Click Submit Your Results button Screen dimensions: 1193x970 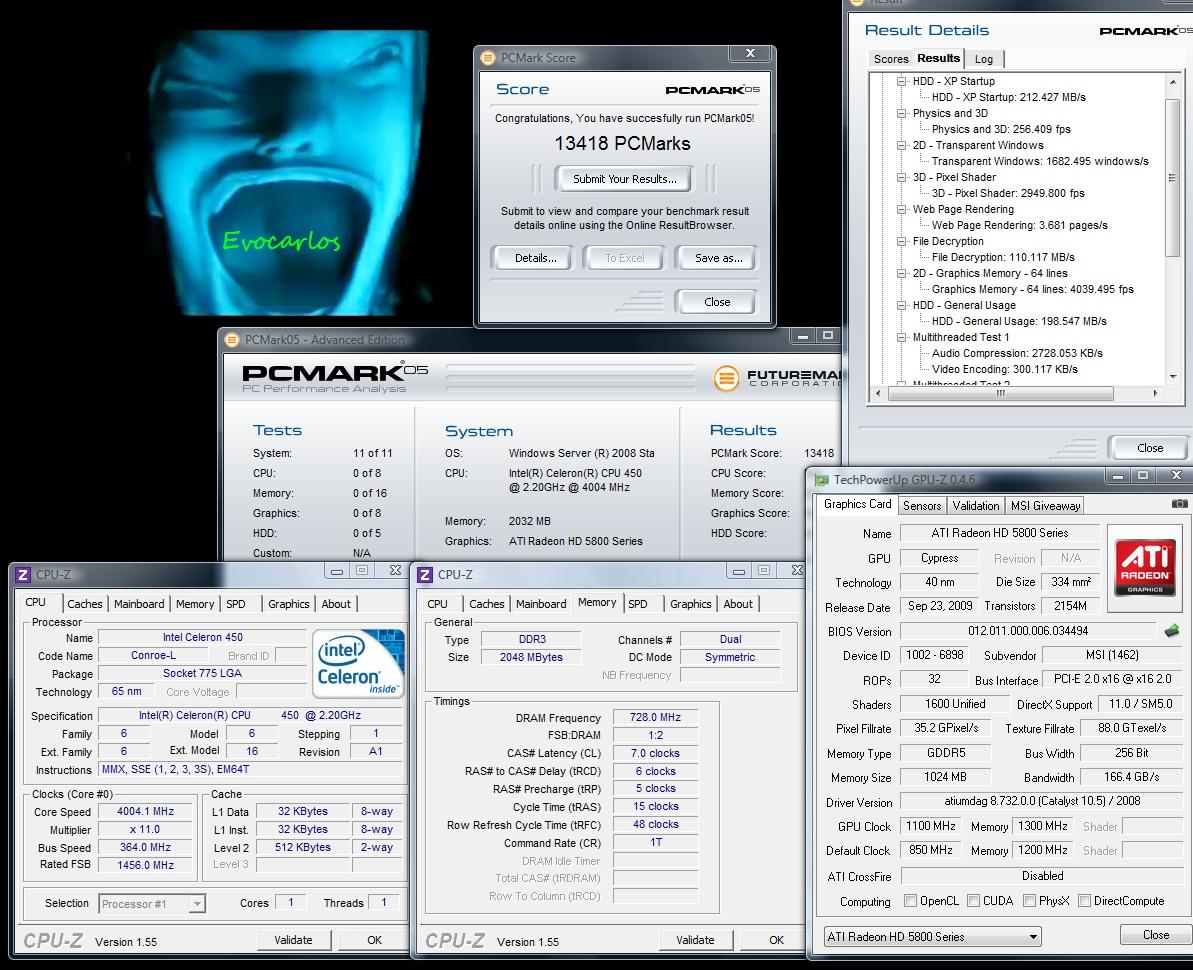click(x=624, y=179)
